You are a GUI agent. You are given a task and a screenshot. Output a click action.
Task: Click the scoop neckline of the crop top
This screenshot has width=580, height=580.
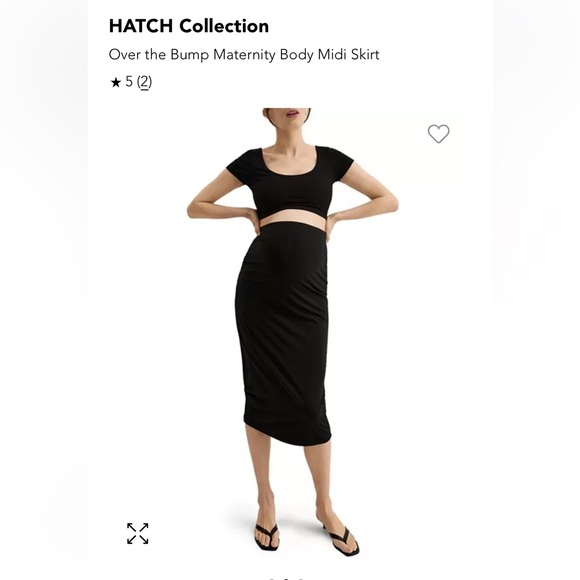click(x=290, y=163)
